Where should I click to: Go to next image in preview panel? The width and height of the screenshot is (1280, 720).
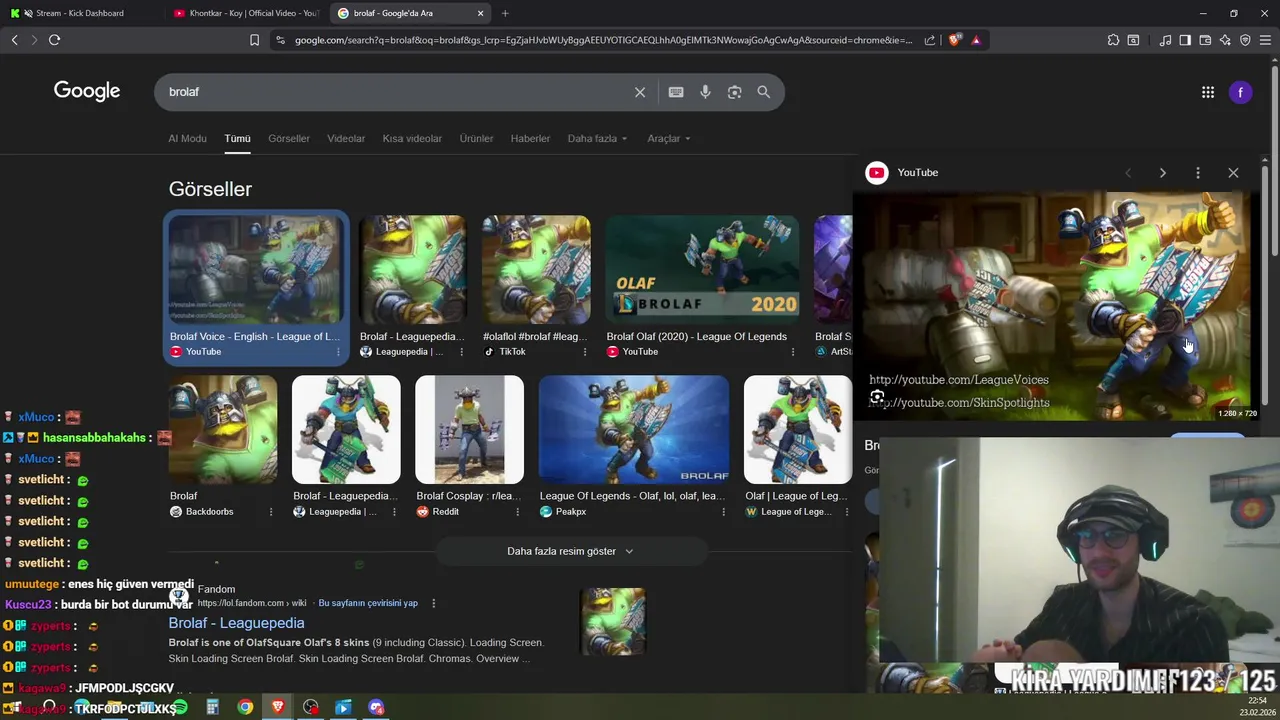[x=1162, y=173]
